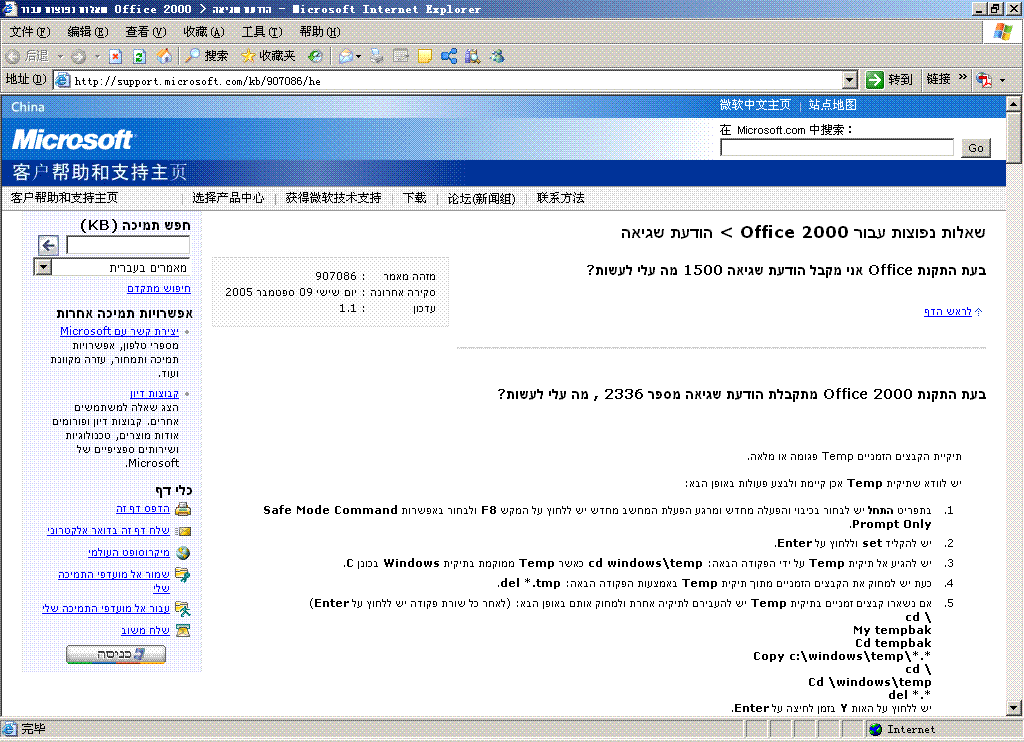Click the Forward arrow toolbar button
The height and width of the screenshot is (742, 1024).
coord(78,57)
